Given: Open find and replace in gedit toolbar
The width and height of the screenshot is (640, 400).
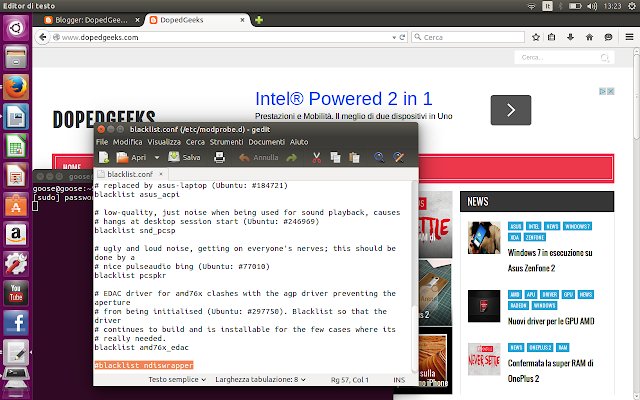Looking at the screenshot, I should pyautogui.click(x=398, y=158).
